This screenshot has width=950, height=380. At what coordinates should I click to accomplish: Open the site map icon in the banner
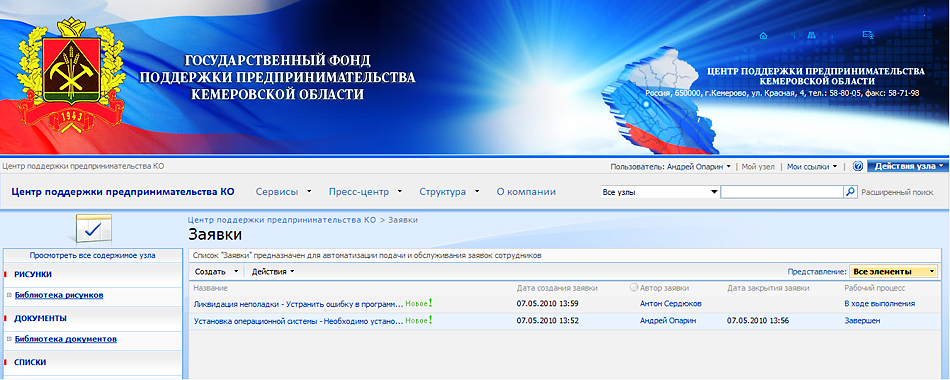tap(812, 36)
